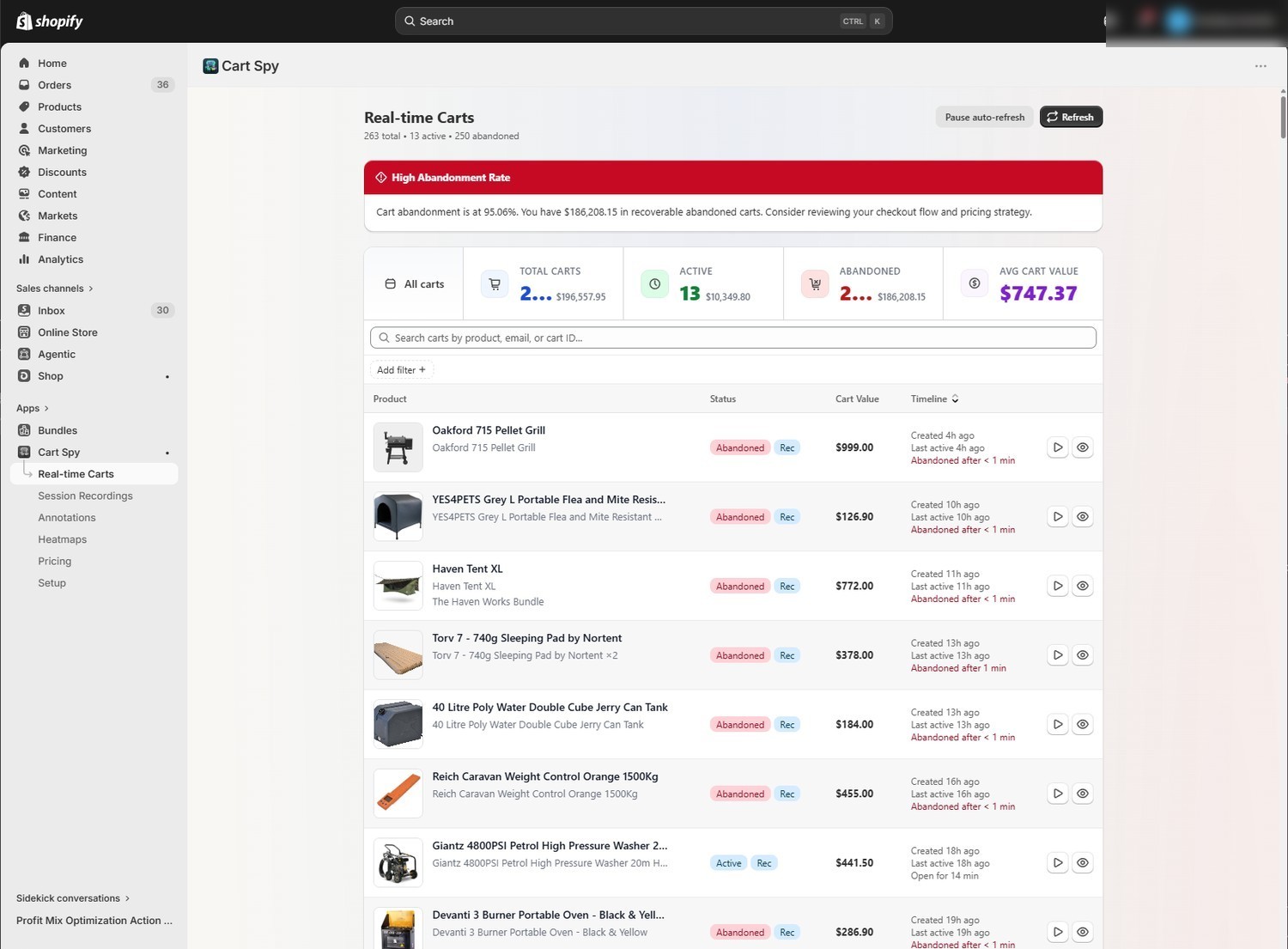This screenshot has height=949, width=1288.
Task: Search carts by product, email, or ID
Action: (x=733, y=338)
